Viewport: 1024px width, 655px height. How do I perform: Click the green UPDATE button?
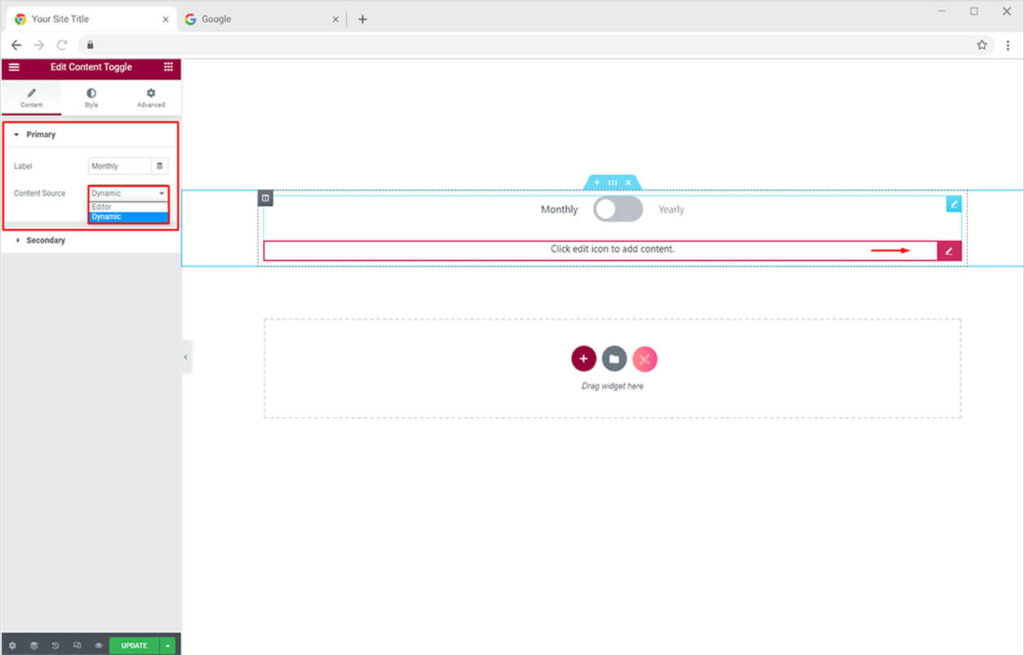pos(134,646)
